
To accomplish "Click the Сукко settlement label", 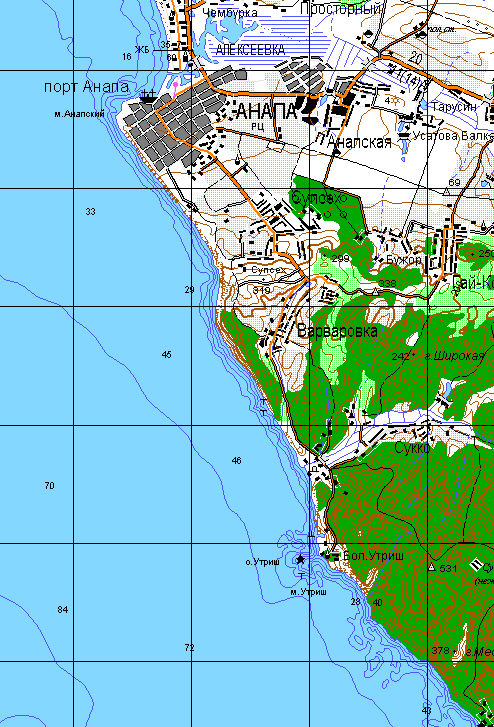I will pos(412,448).
